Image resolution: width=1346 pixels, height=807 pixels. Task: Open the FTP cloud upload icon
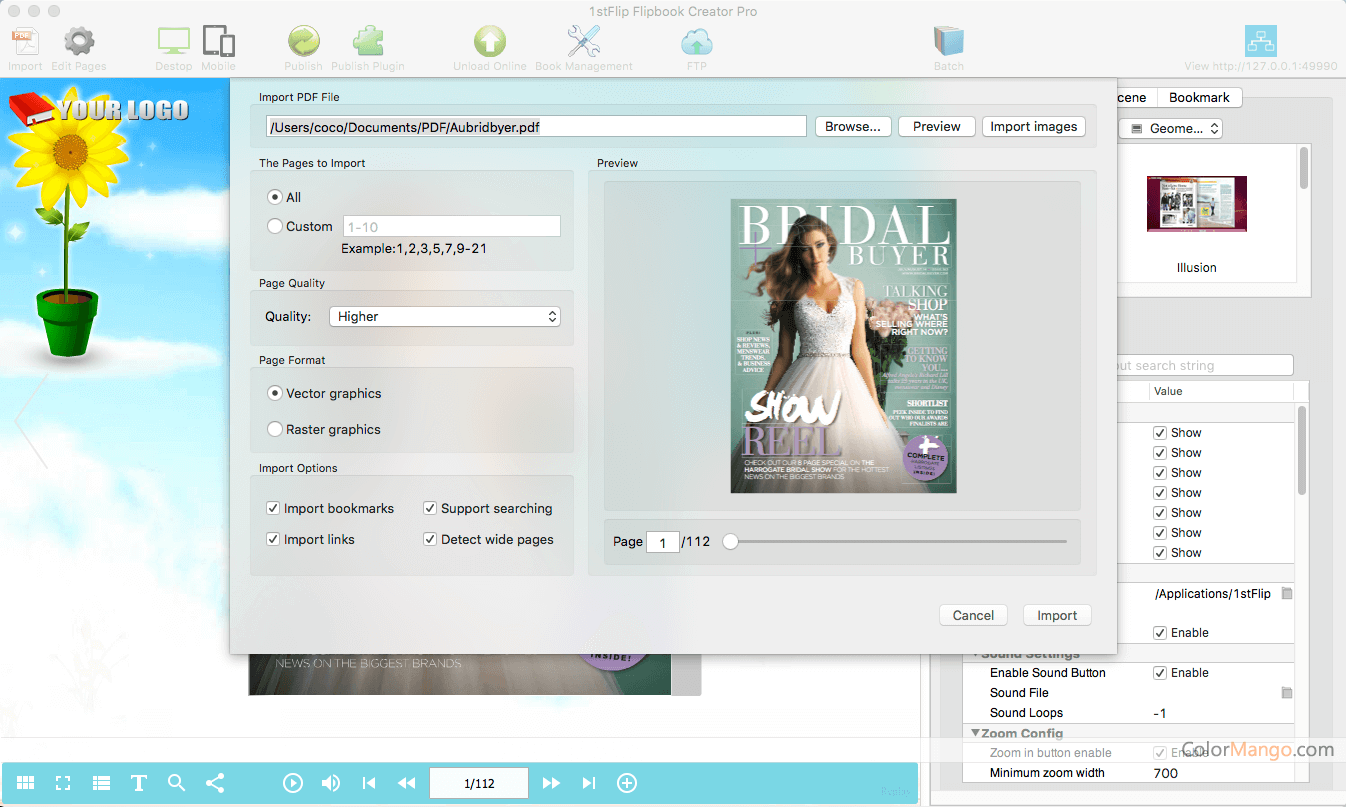pos(697,42)
